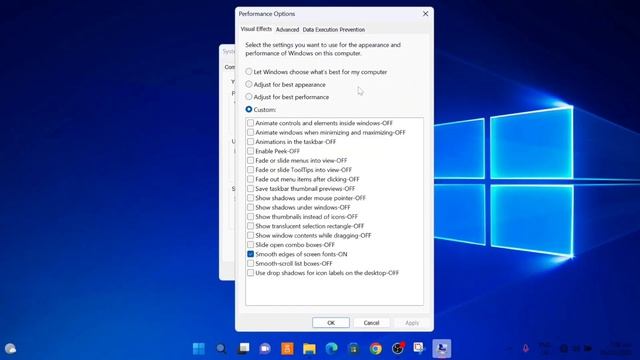
Task: Check Smooth-scroll list boxes
Action: point(251,263)
